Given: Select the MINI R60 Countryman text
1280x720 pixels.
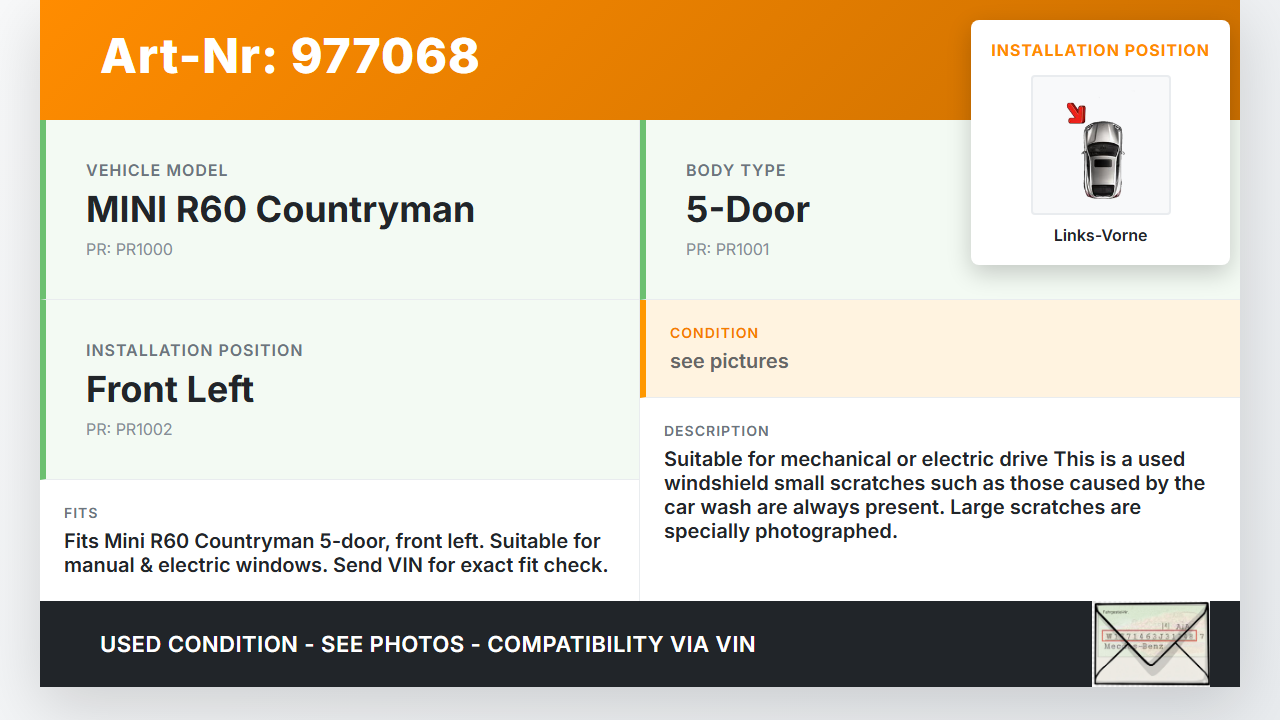Looking at the screenshot, I should coord(280,210).
